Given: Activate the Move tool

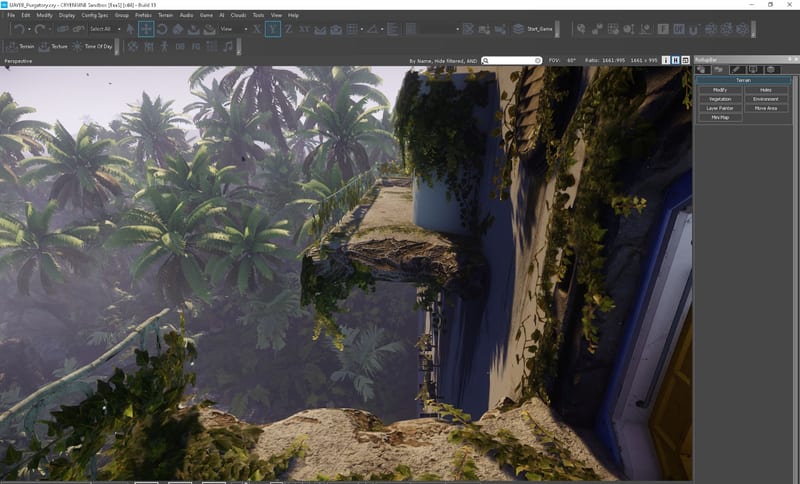Looking at the screenshot, I should 146,29.
